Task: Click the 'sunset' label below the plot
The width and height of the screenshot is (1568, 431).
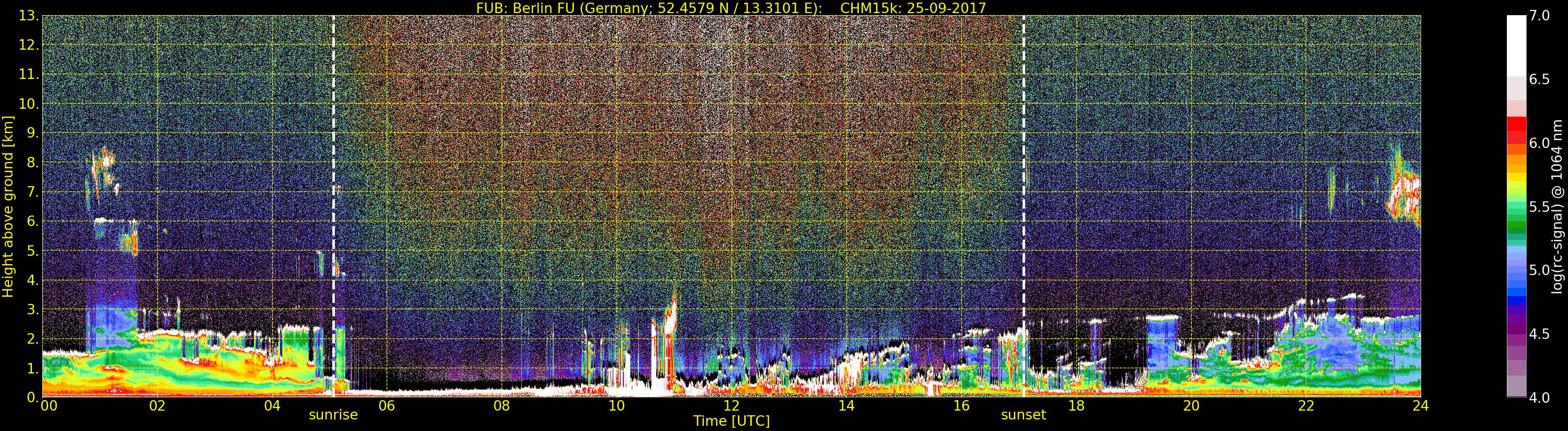Action: [1023, 415]
